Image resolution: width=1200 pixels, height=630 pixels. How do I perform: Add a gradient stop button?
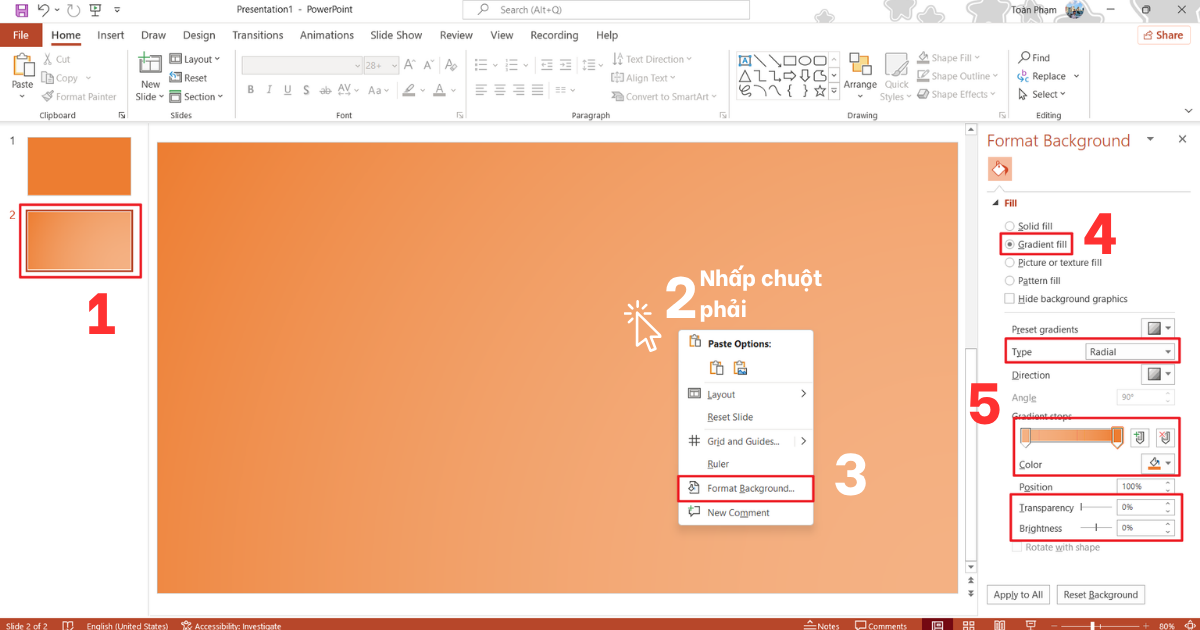1139,437
